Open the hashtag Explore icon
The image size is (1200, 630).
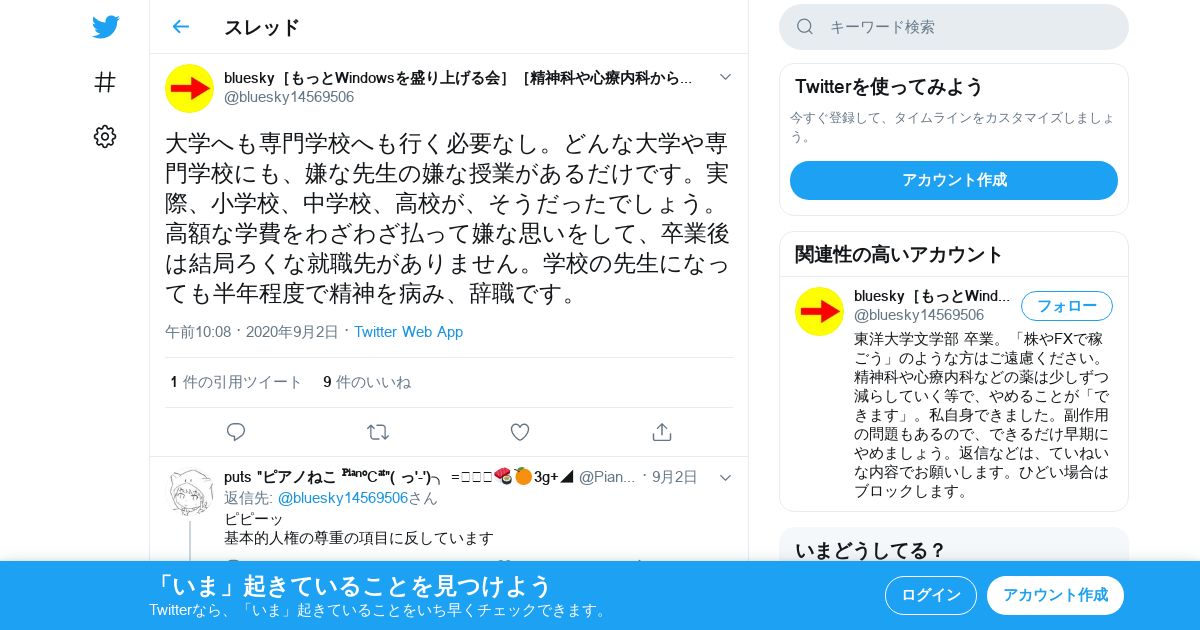(x=105, y=82)
